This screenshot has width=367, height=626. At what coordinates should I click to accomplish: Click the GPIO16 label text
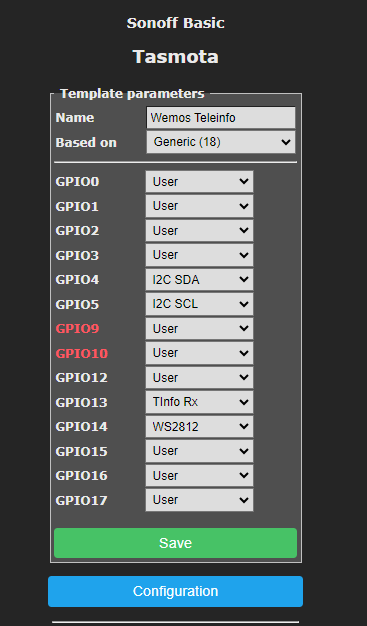tap(81, 476)
